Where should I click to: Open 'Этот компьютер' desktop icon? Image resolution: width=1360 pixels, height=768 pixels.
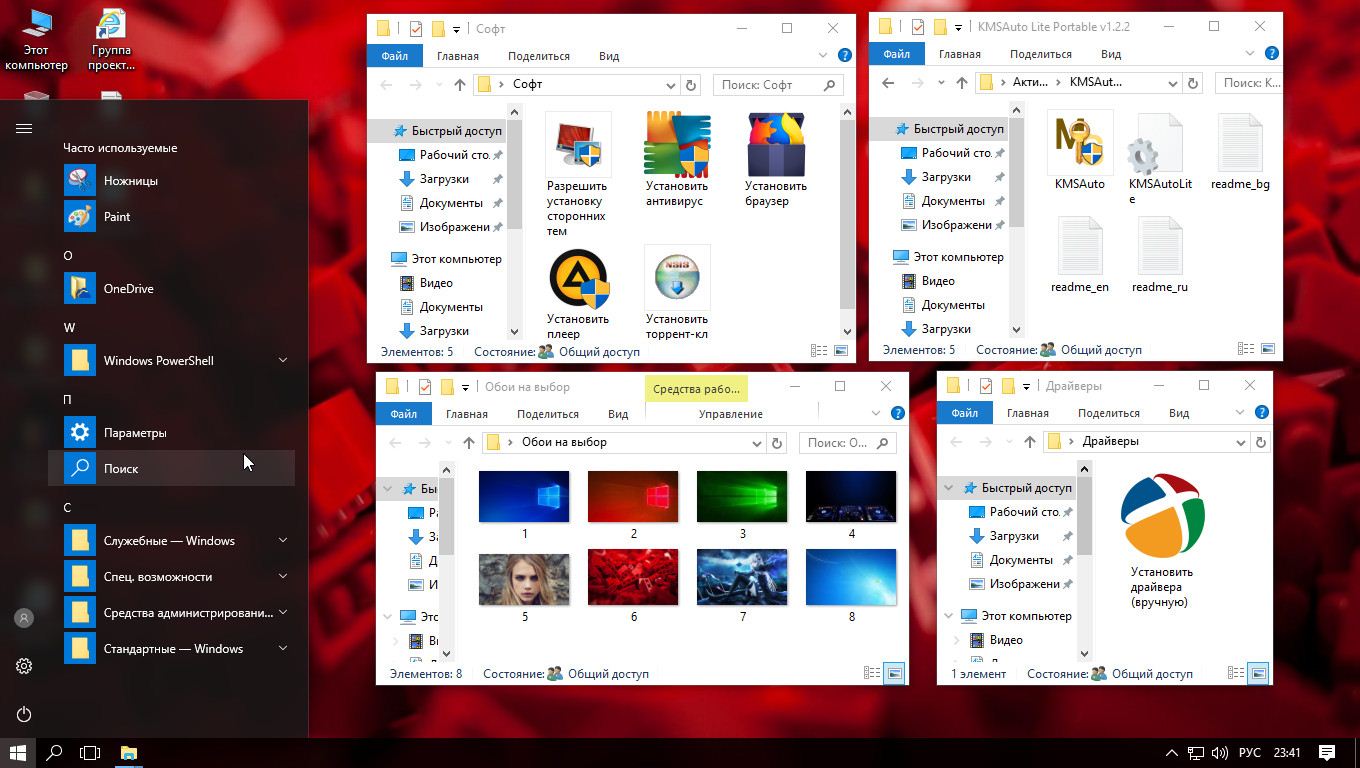pos(36,40)
